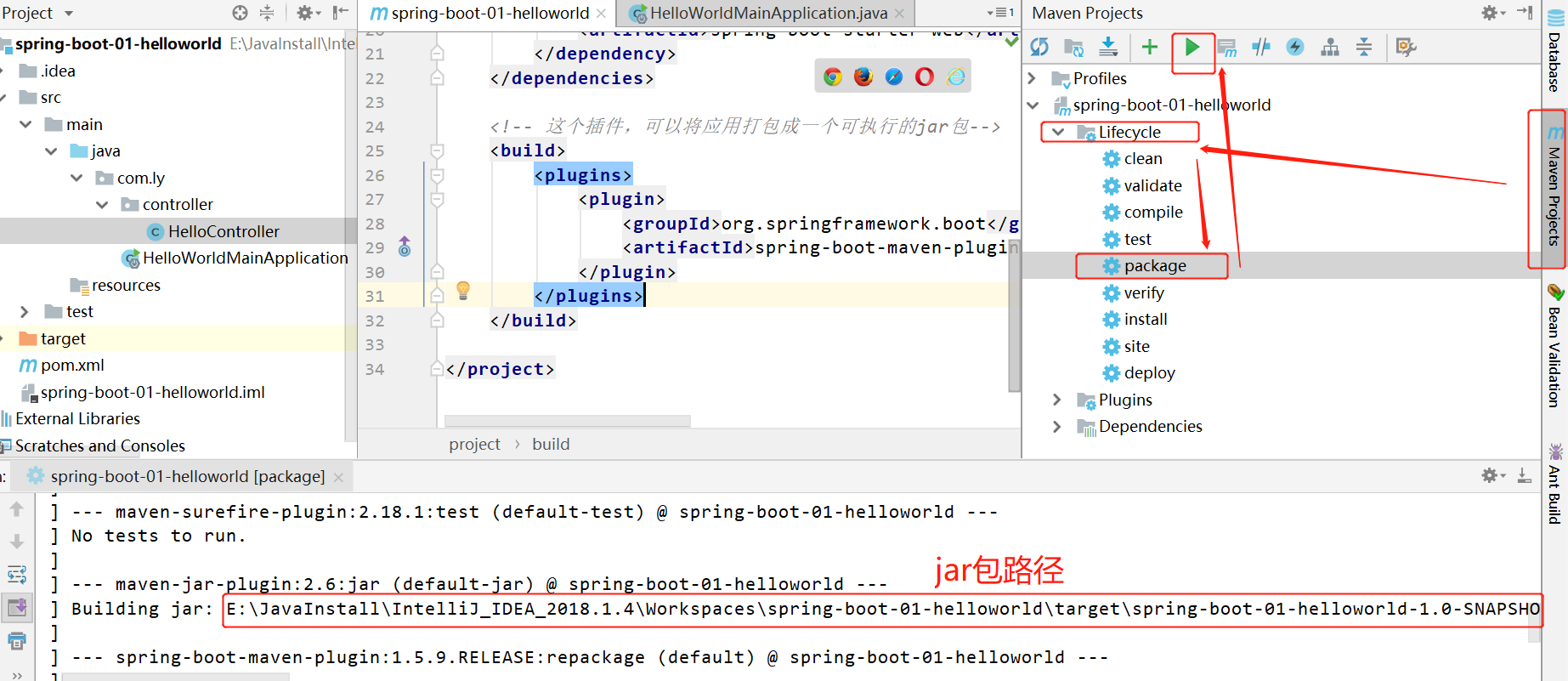The image size is (1568, 681).
Task: Open in Internet Explorer browser icon
Action: click(956, 77)
